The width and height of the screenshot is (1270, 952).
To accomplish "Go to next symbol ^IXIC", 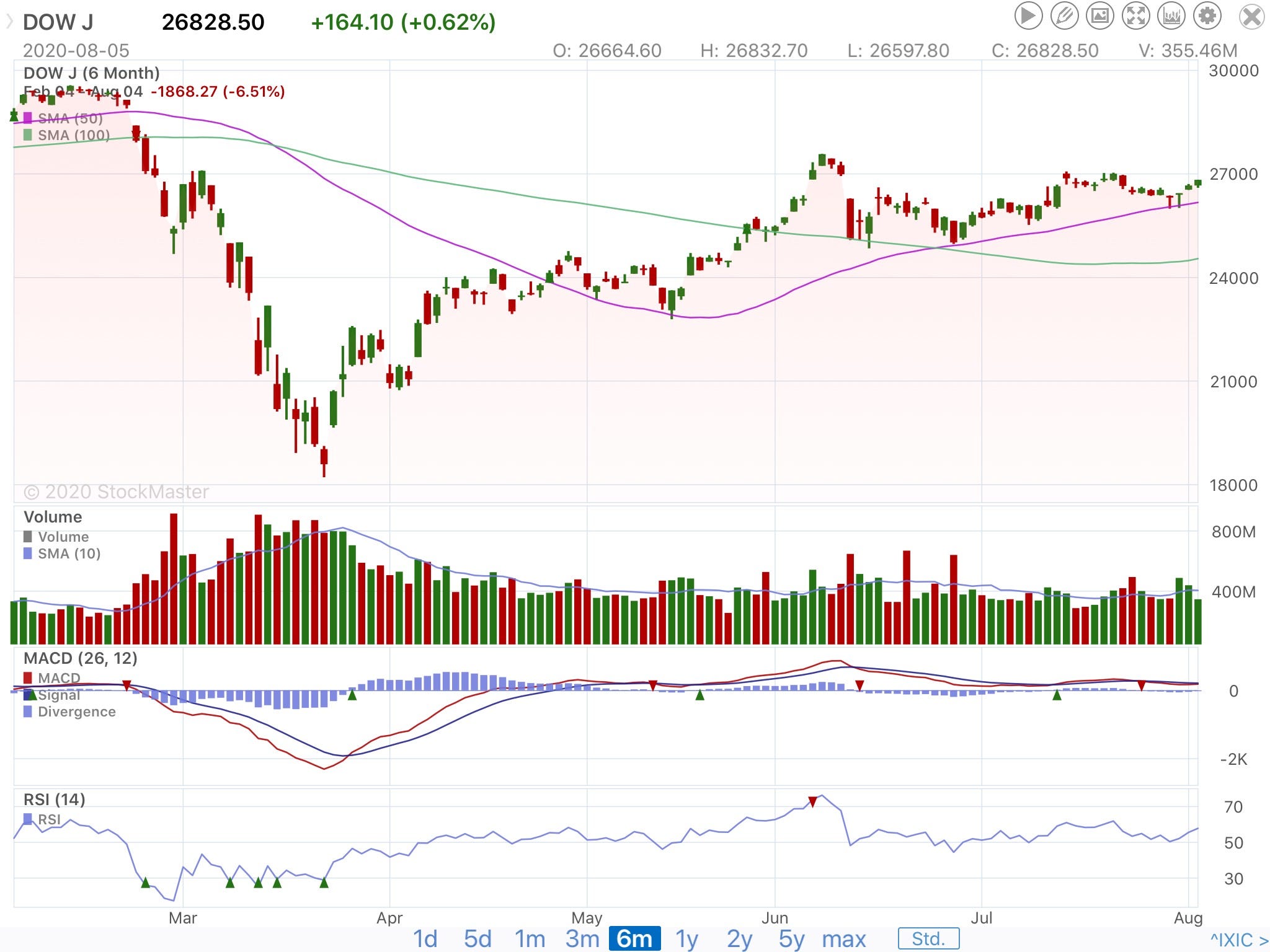I will 1238,940.
